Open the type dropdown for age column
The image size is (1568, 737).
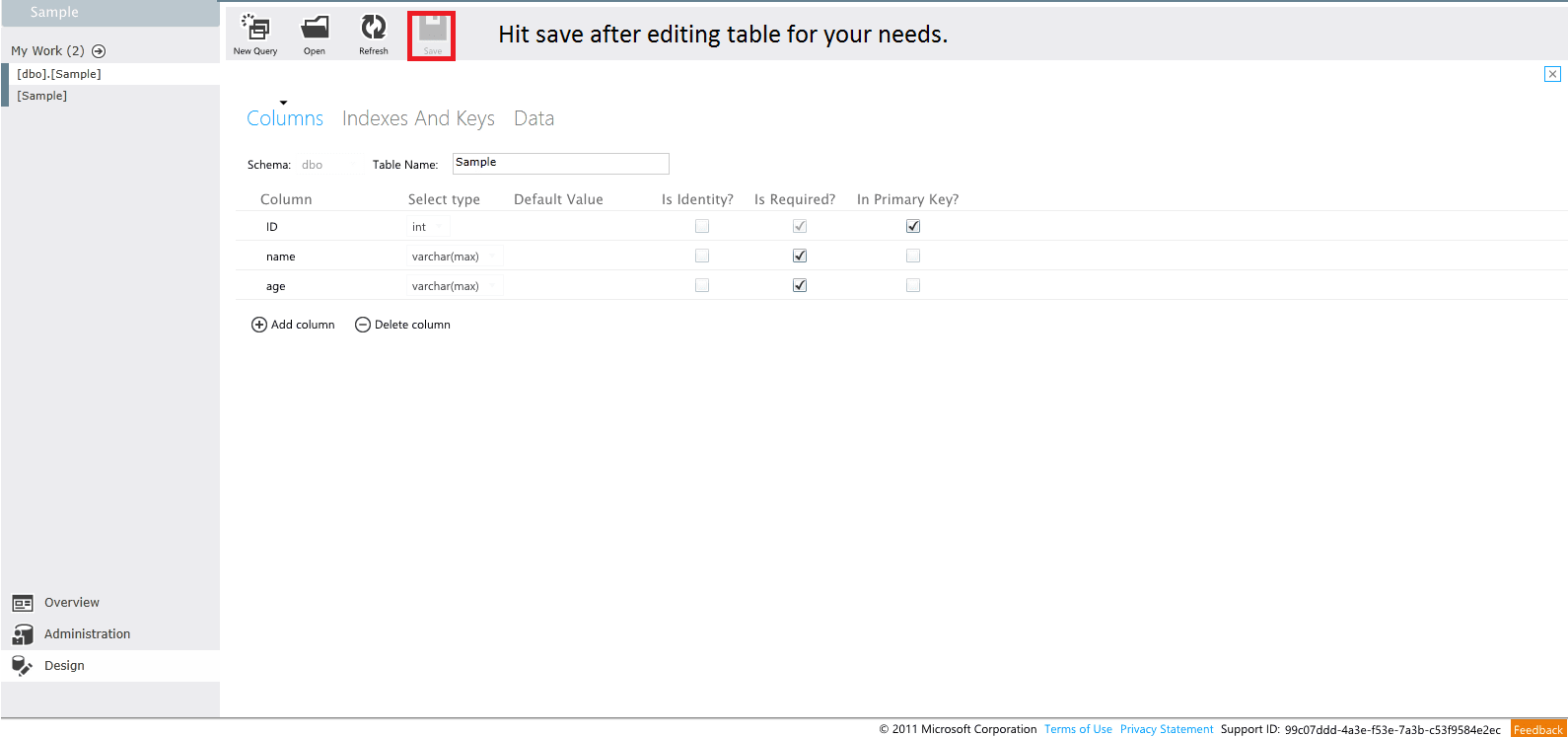492,286
